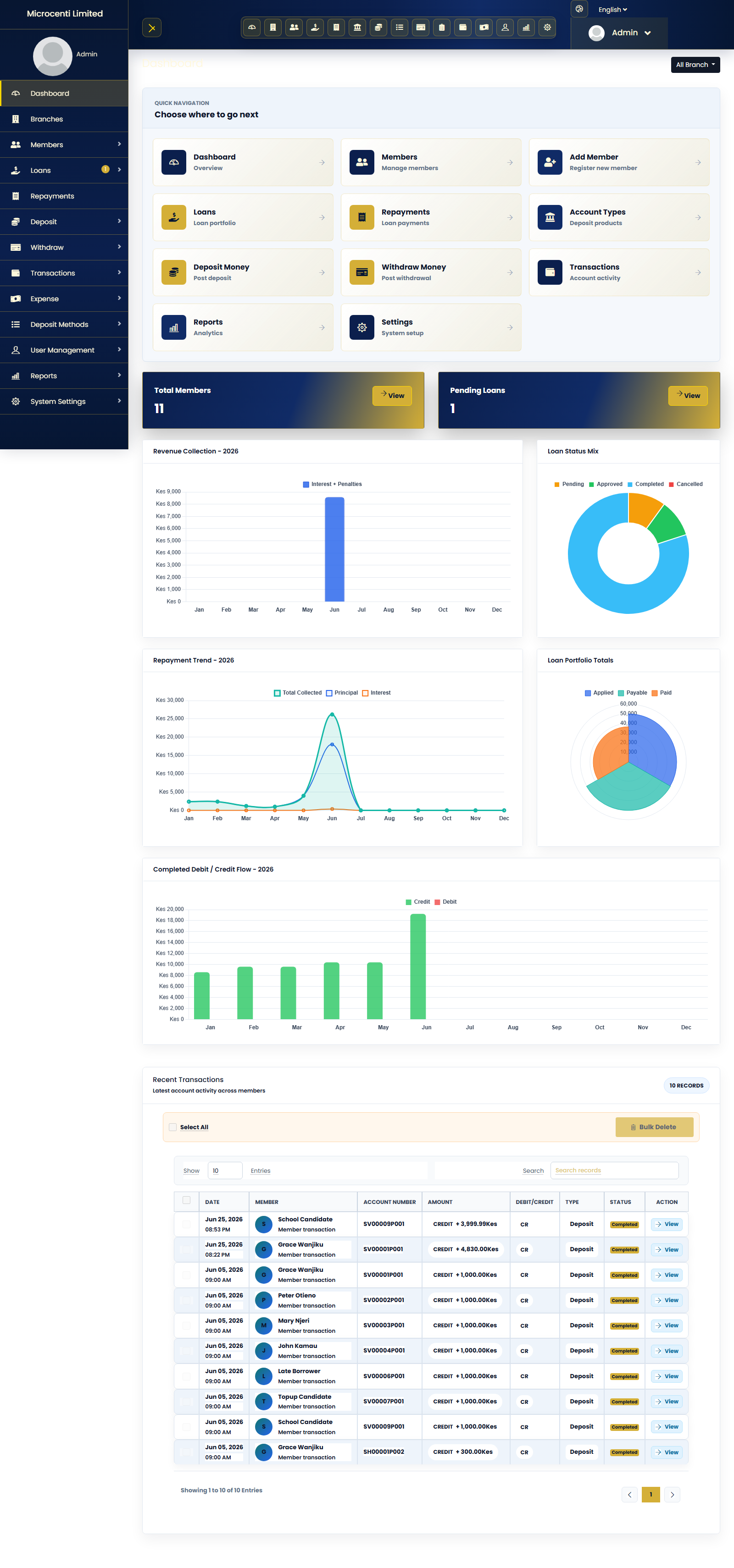Open Expense via toolbar banknote icon
The width and height of the screenshot is (734, 1568).
coord(484,28)
